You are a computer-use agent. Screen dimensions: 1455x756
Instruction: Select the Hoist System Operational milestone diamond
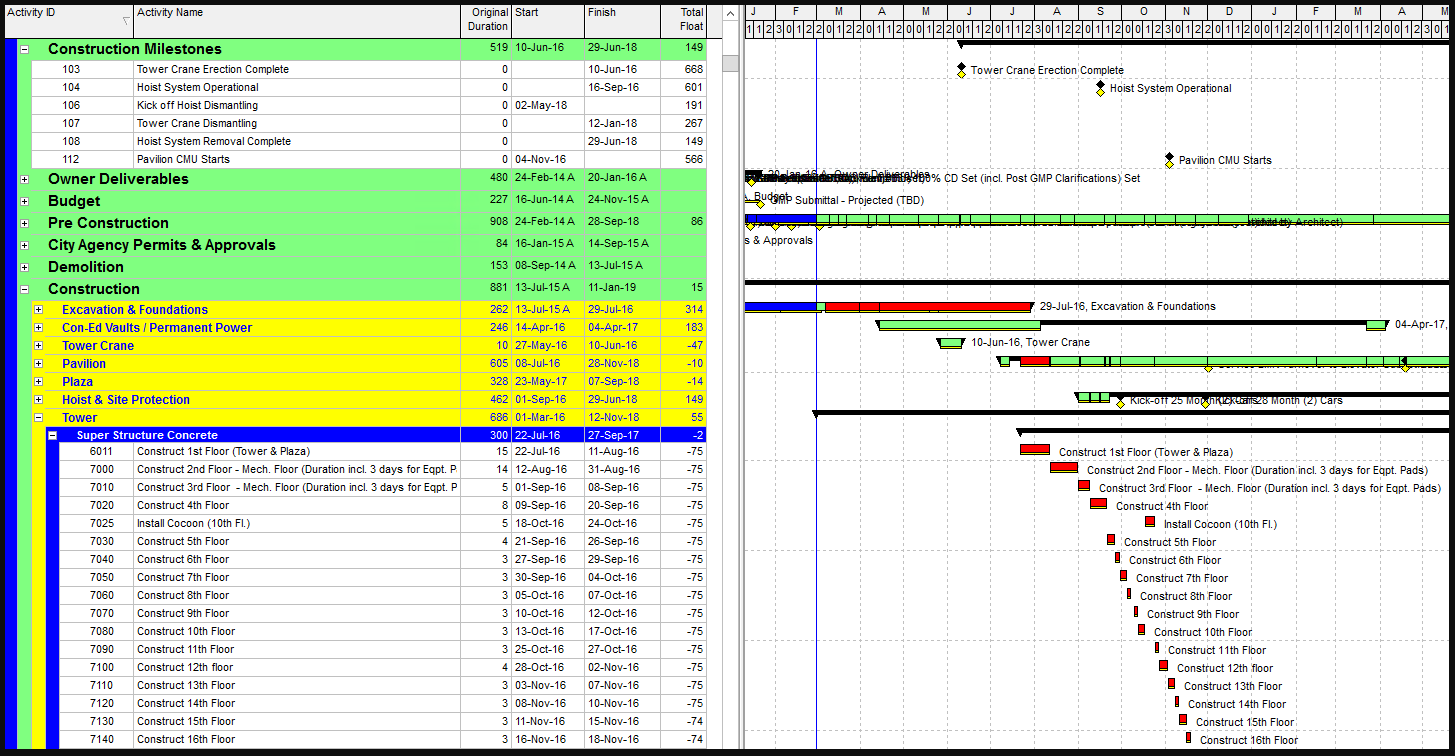(x=1100, y=89)
